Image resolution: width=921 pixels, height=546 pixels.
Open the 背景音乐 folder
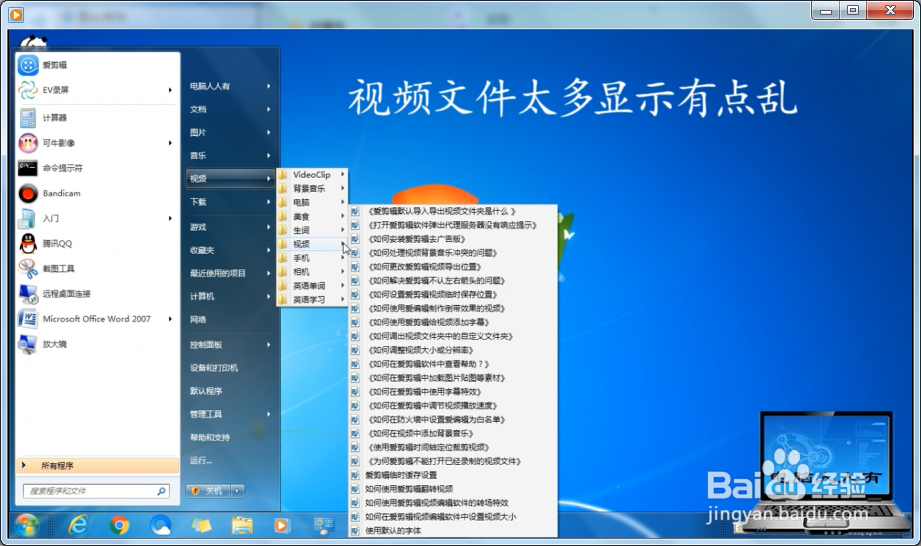coord(312,188)
